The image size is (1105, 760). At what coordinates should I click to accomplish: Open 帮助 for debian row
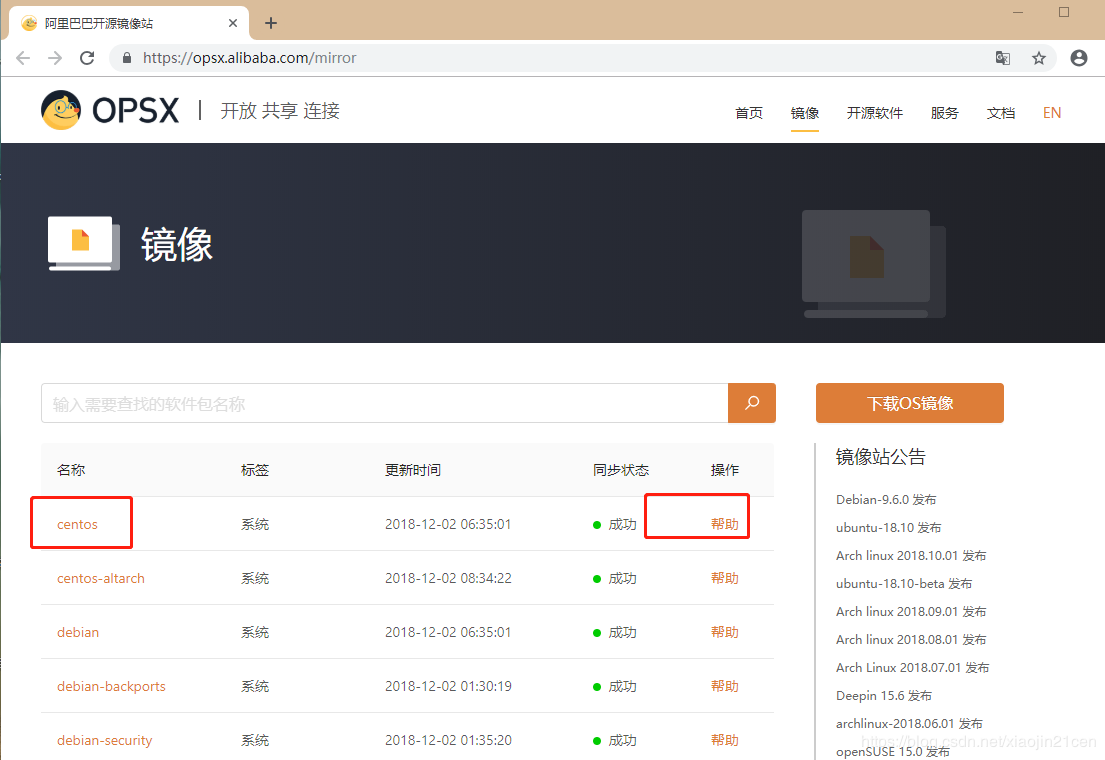pyautogui.click(x=724, y=632)
